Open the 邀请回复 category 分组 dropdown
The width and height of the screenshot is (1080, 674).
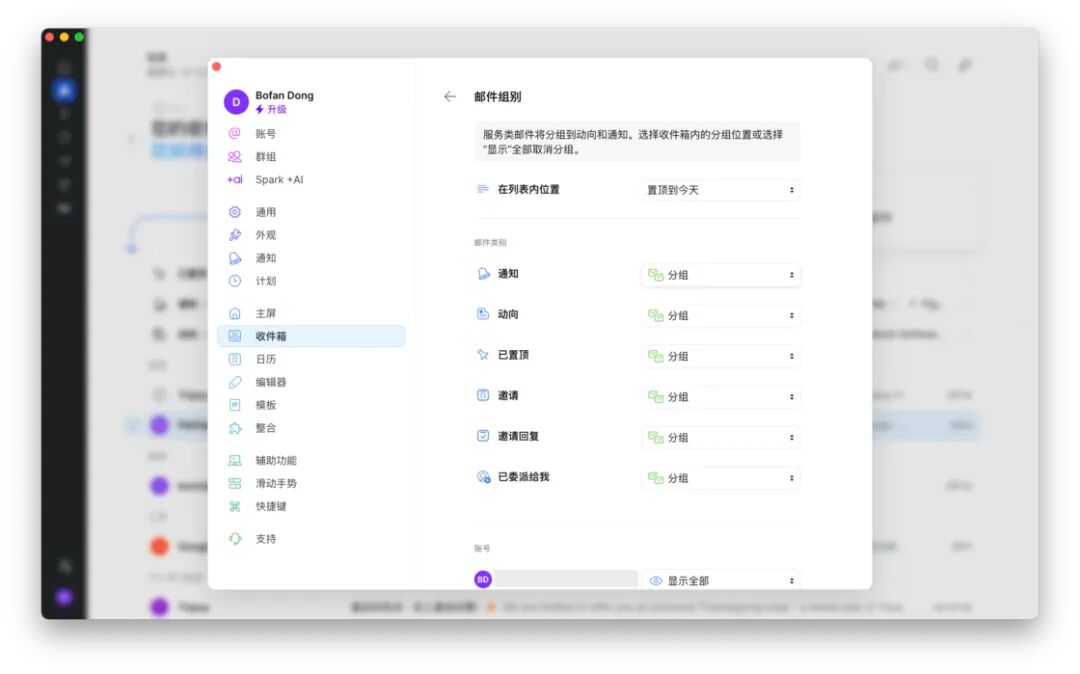(x=721, y=437)
